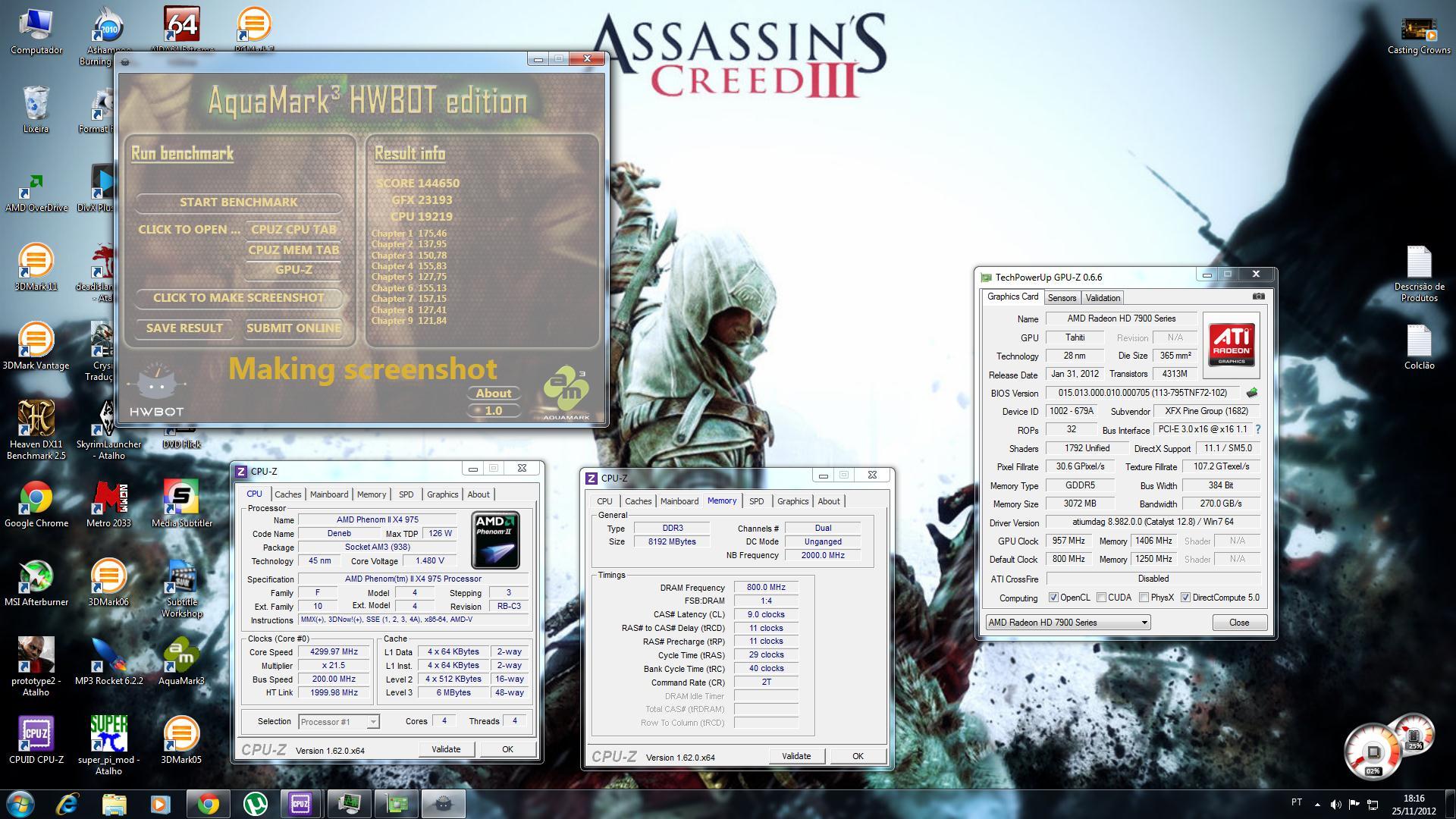Open the 3DMark06 desktop shortcut
This screenshot has height=819, width=1456.
point(108,584)
